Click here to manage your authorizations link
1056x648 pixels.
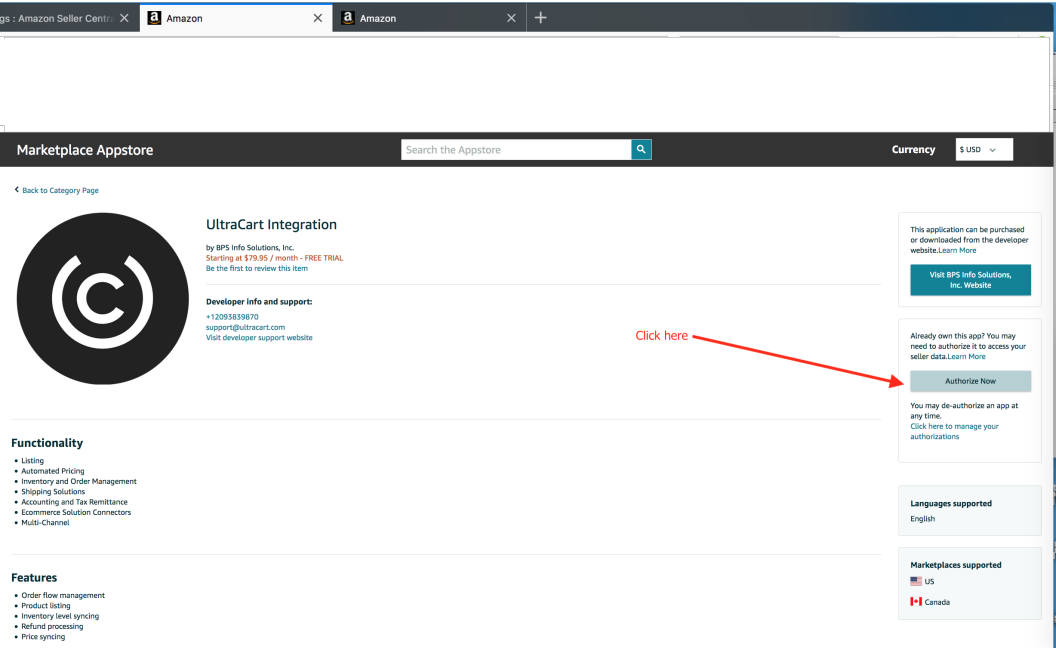(x=954, y=431)
